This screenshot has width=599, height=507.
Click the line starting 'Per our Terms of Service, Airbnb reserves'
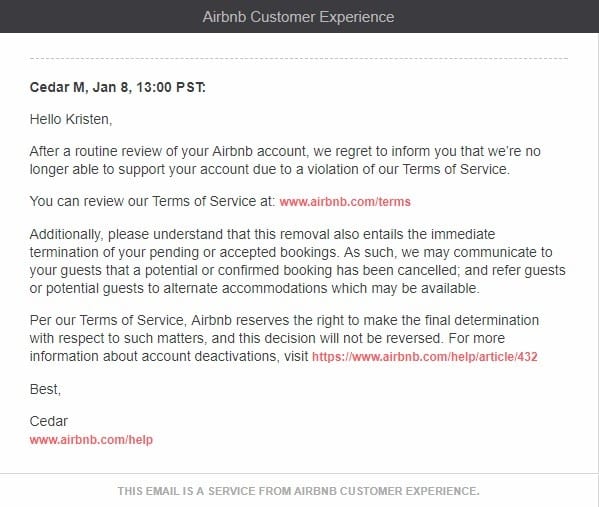pos(284,320)
